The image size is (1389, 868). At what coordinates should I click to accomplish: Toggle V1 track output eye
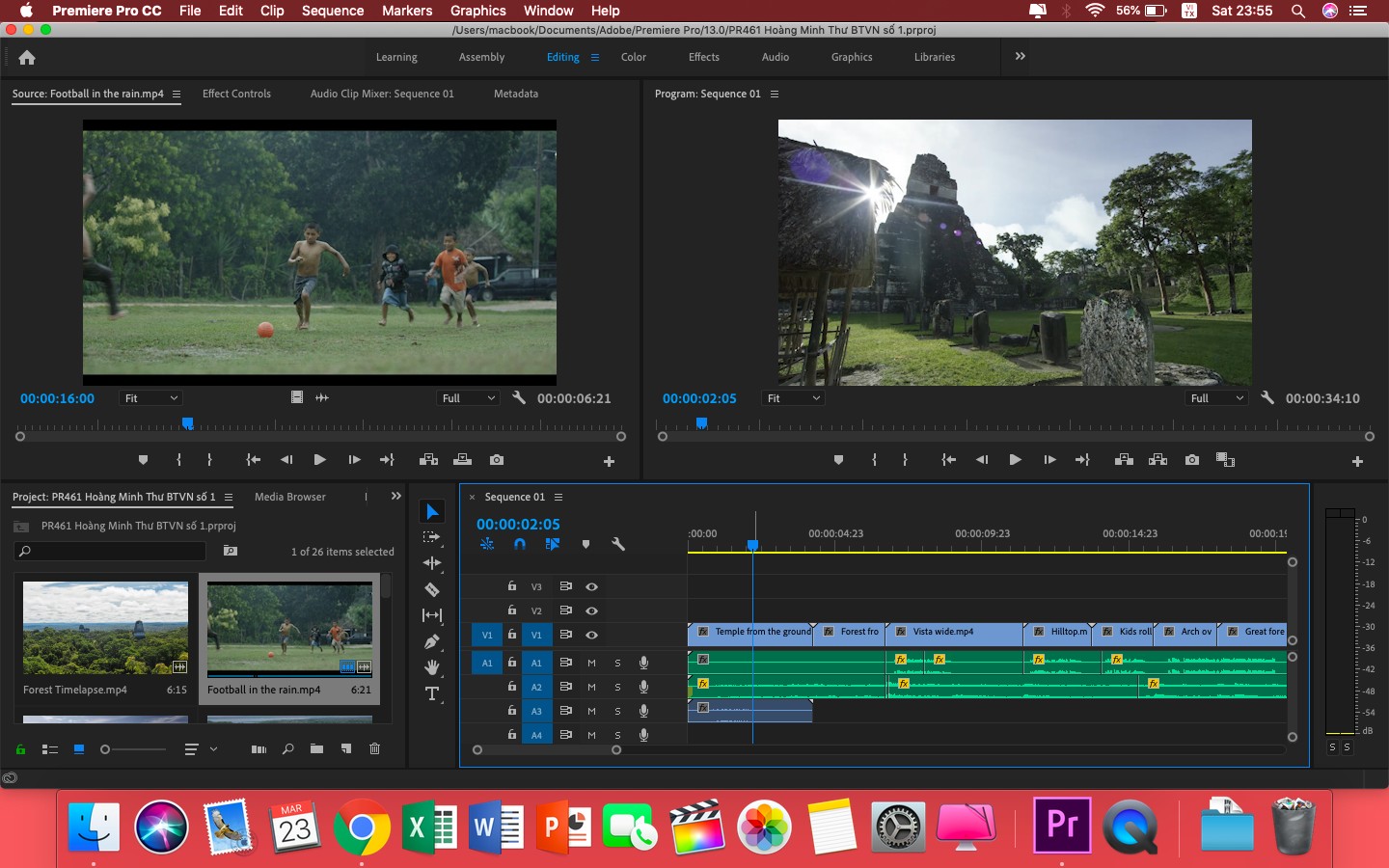(591, 635)
